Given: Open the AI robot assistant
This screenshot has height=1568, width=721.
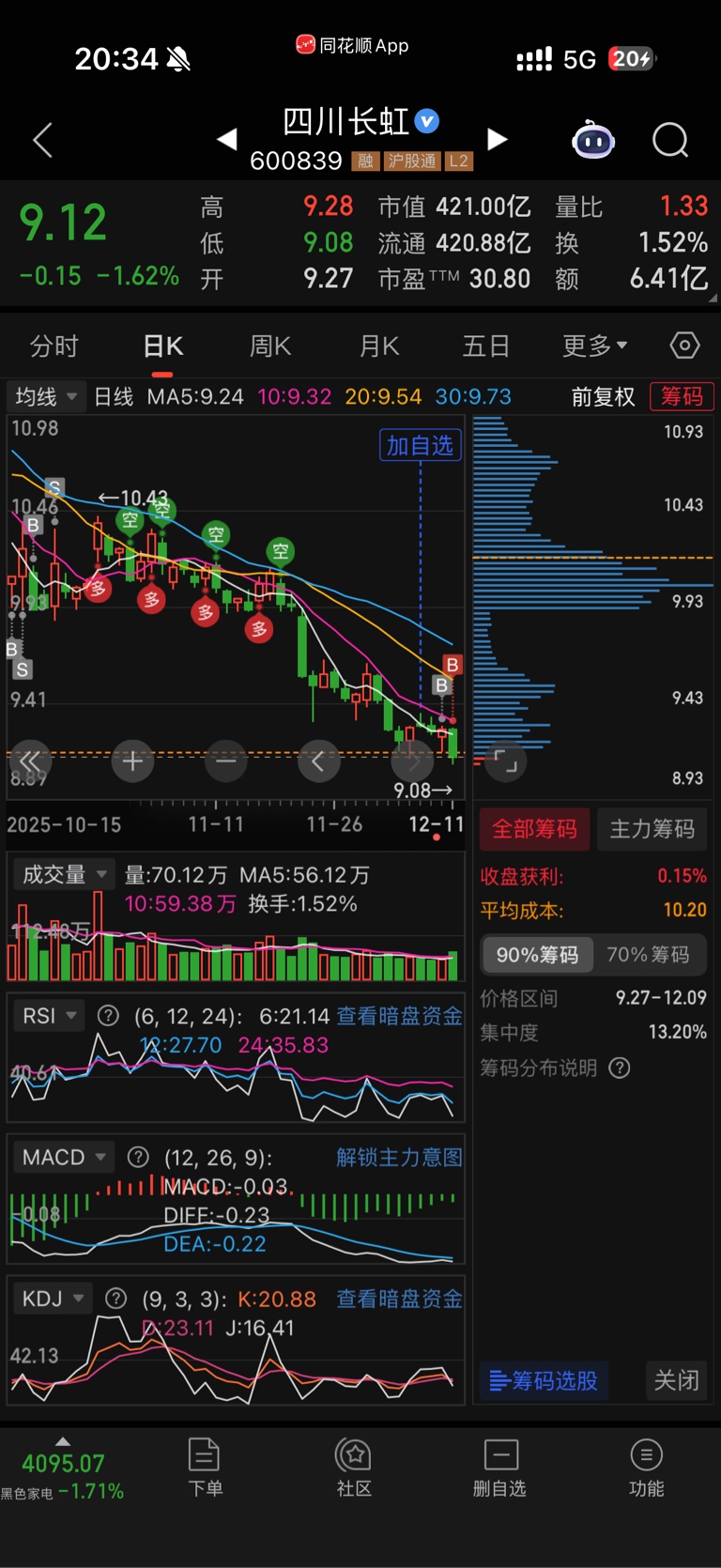Looking at the screenshot, I should [593, 140].
